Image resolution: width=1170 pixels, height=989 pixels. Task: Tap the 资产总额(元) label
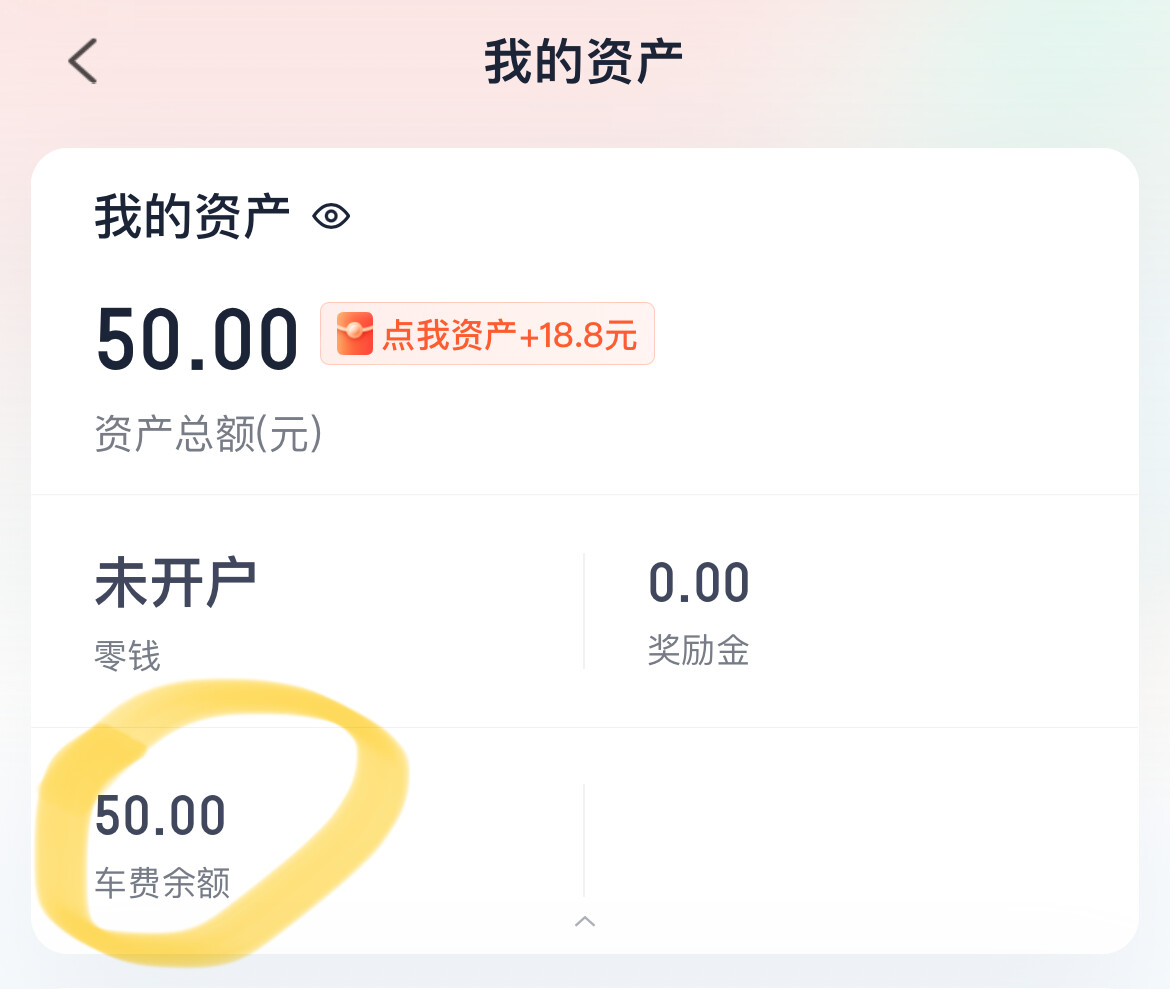click(208, 435)
